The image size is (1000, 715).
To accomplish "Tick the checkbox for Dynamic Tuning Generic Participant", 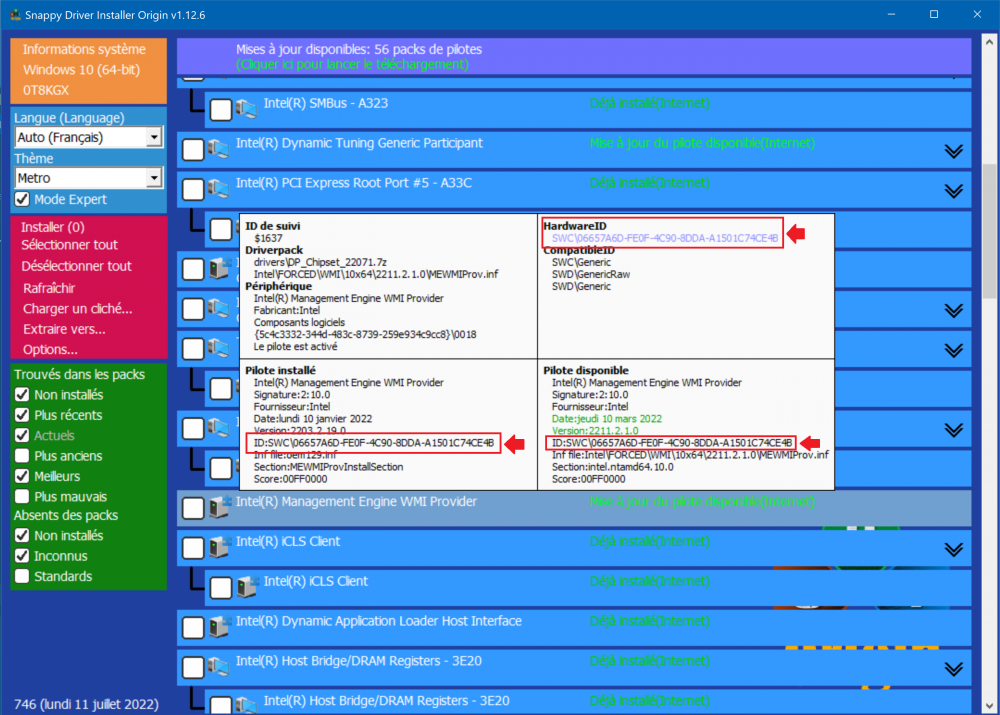I will (x=193, y=150).
